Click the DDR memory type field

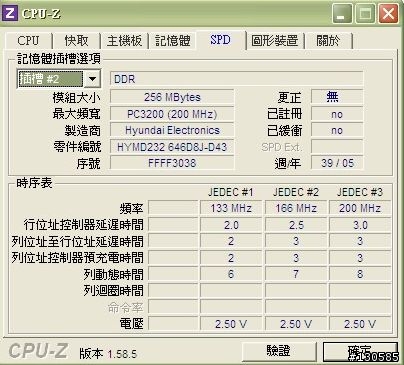click(236, 79)
